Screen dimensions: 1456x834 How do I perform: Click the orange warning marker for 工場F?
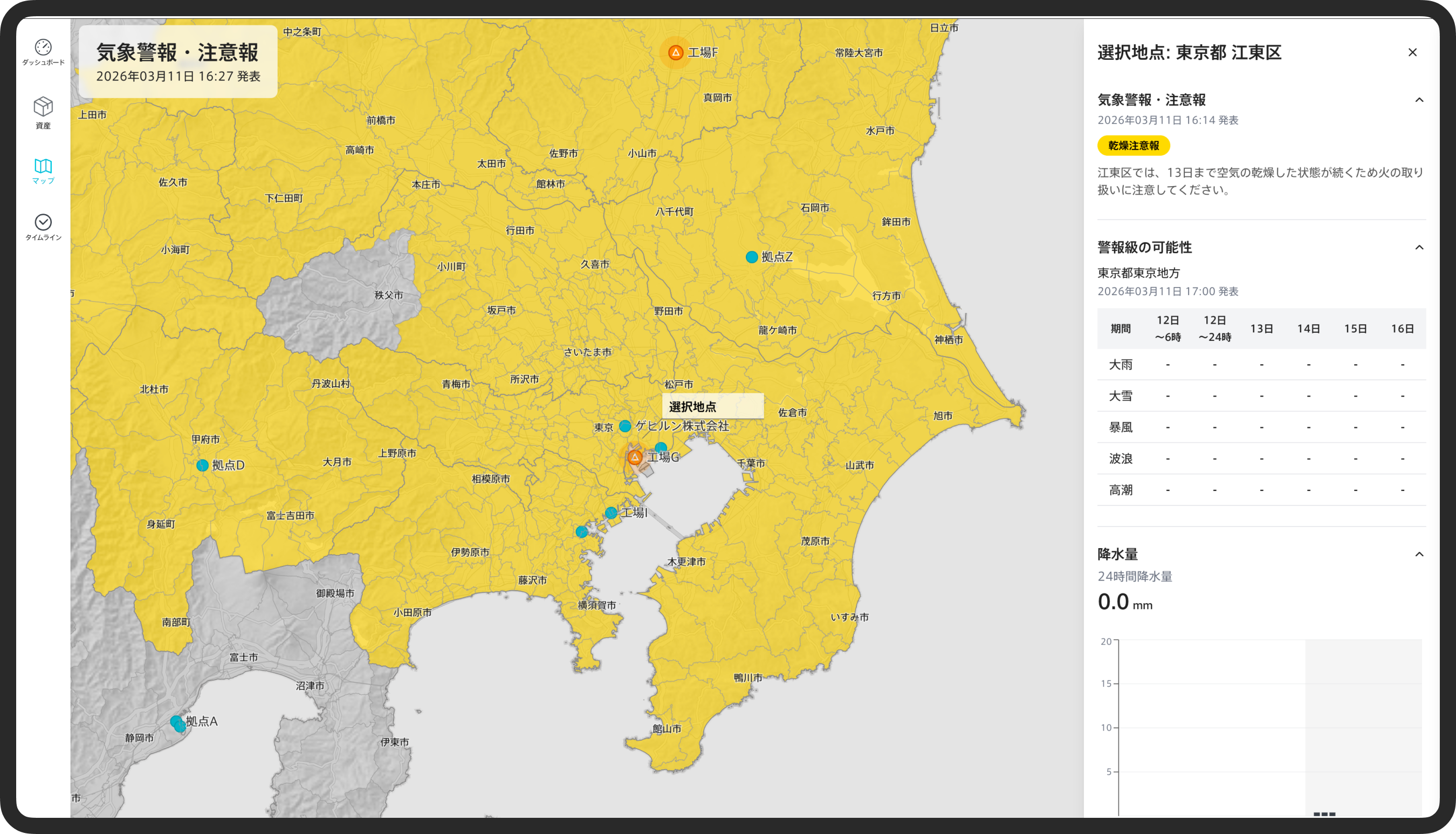pyautogui.click(x=676, y=53)
